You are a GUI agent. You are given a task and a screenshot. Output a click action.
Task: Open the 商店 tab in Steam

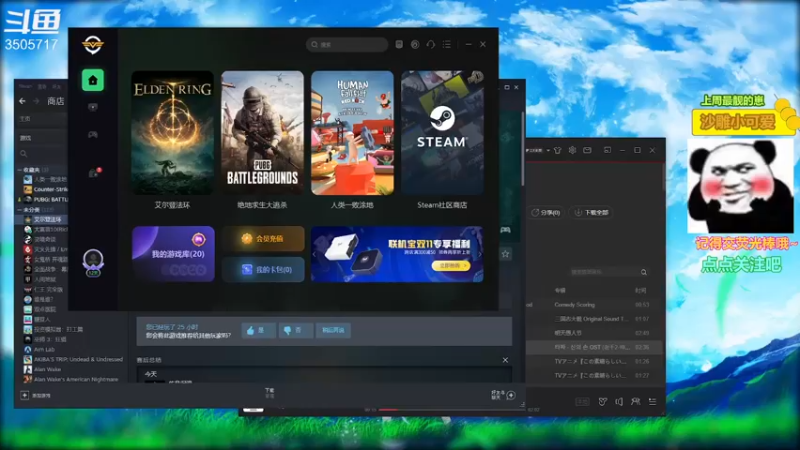click(56, 101)
